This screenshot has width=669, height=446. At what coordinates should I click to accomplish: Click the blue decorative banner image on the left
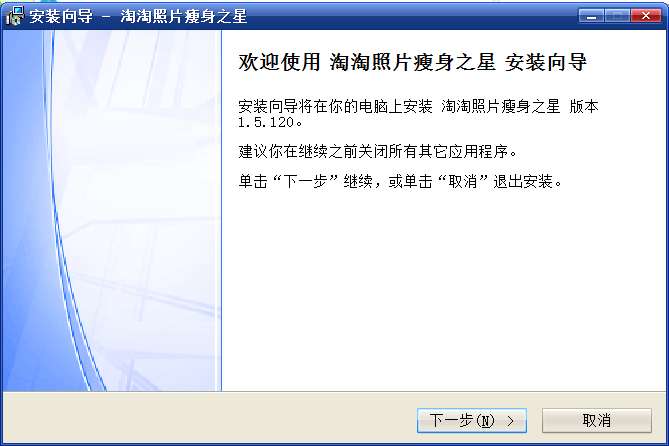click(x=112, y=211)
